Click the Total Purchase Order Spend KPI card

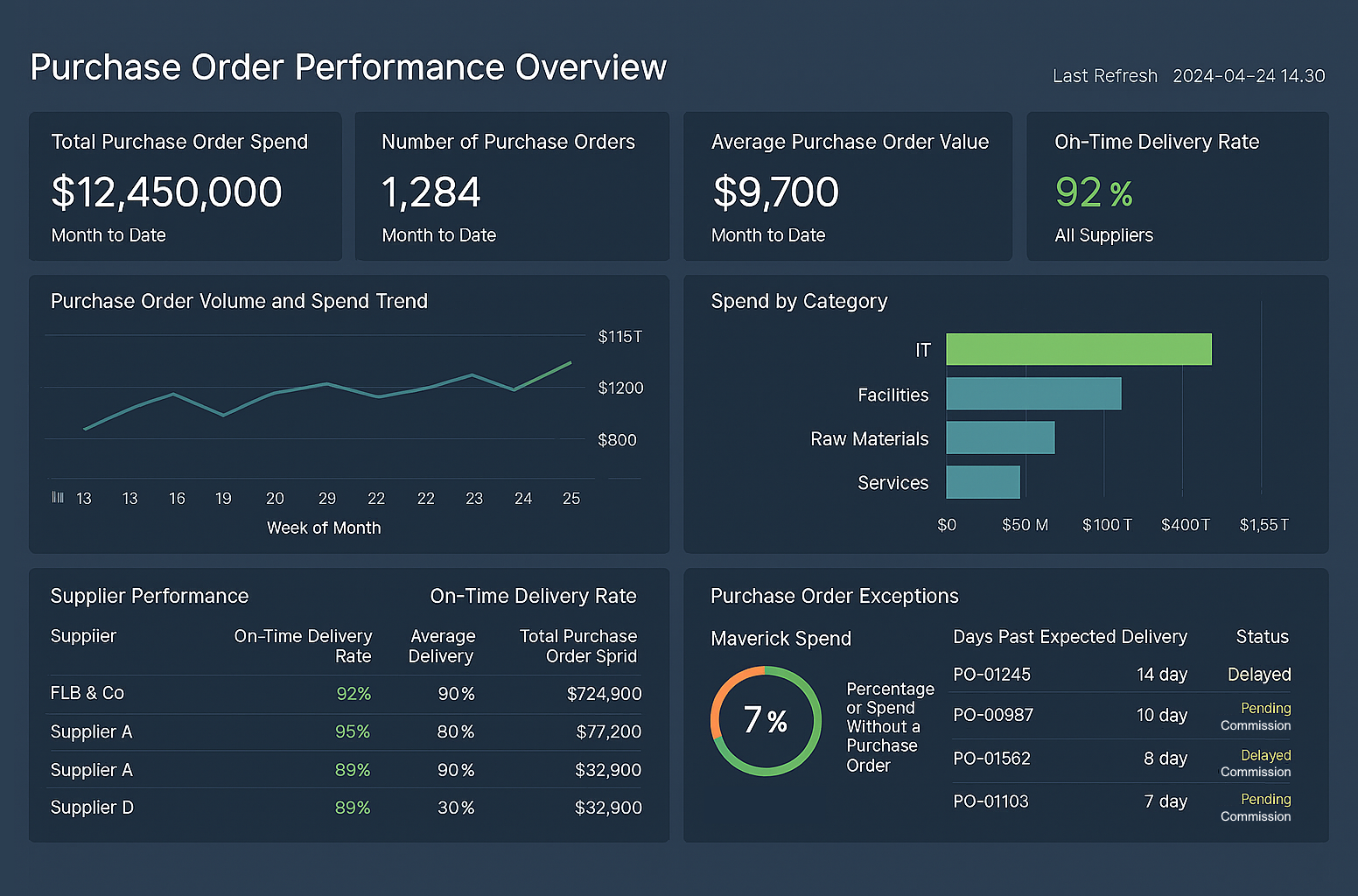click(184, 187)
